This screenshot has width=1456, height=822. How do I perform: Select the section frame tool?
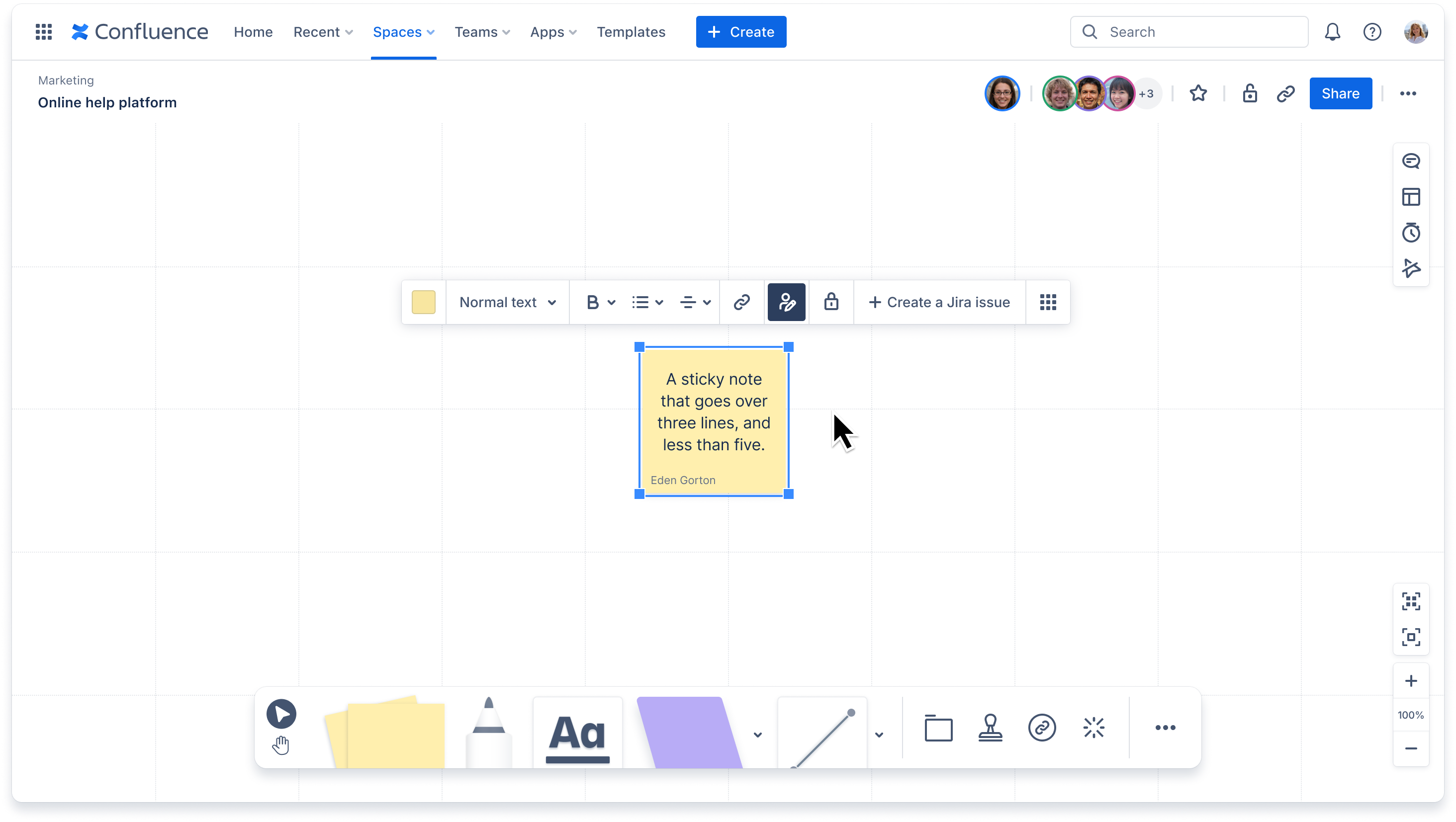[938, 727]
